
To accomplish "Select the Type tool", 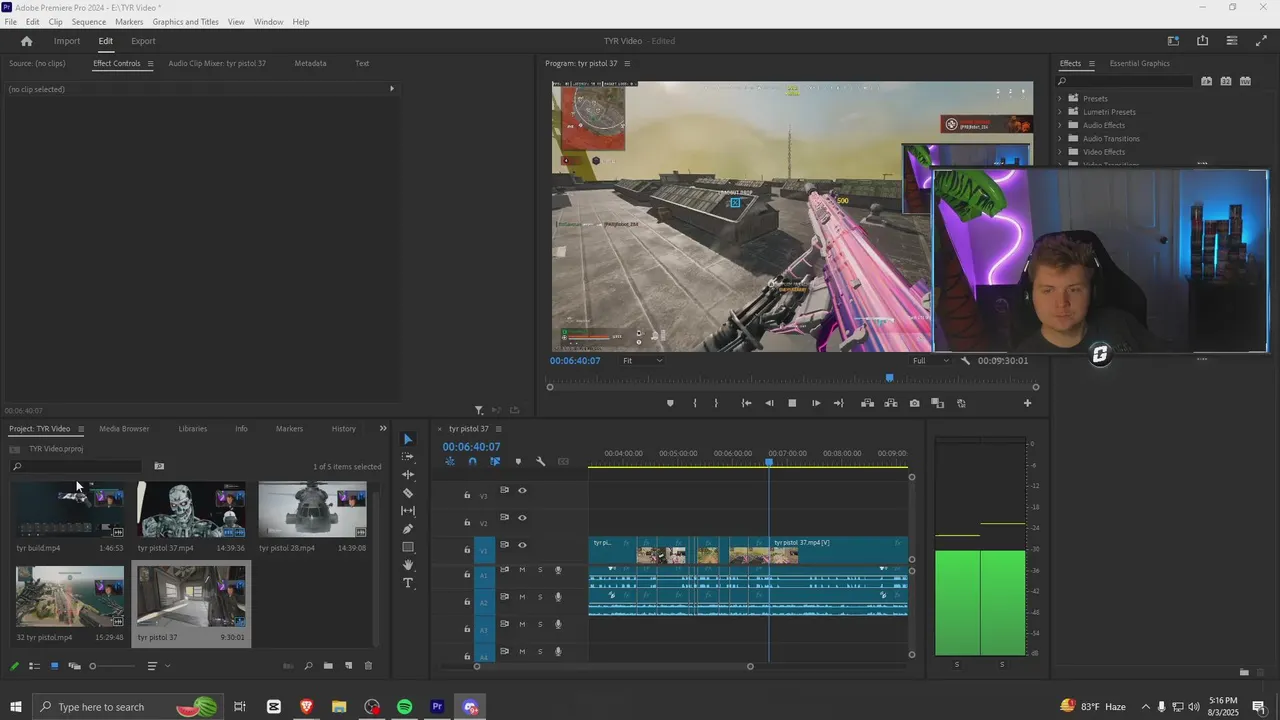I will pyautogui.click(x=408, y=583).
